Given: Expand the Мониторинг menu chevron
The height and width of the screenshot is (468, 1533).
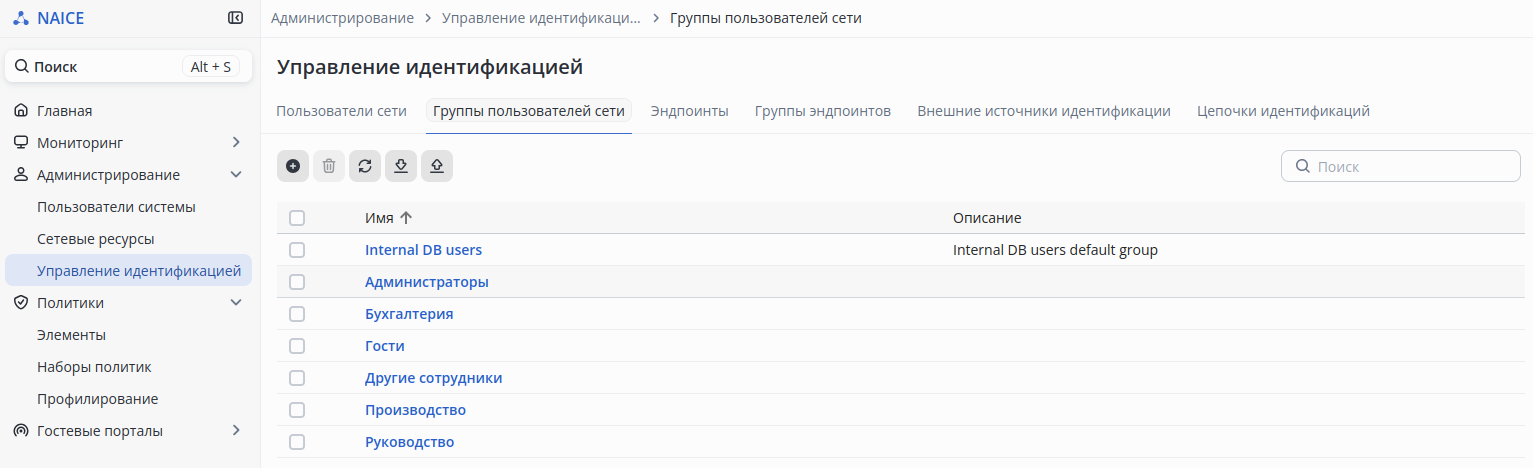Looking at the screenshot, I should click(236, 143).
